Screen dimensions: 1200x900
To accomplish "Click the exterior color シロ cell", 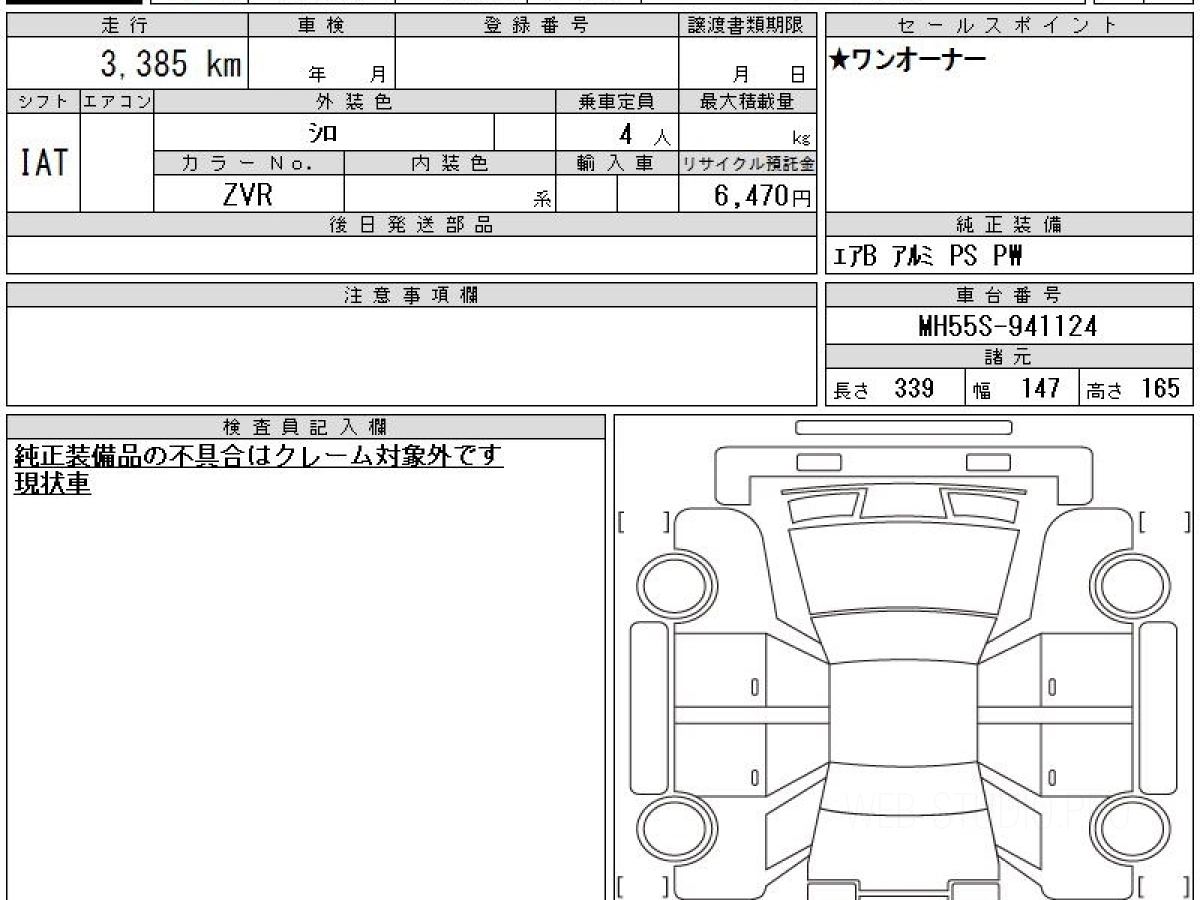I will point(324,132).
